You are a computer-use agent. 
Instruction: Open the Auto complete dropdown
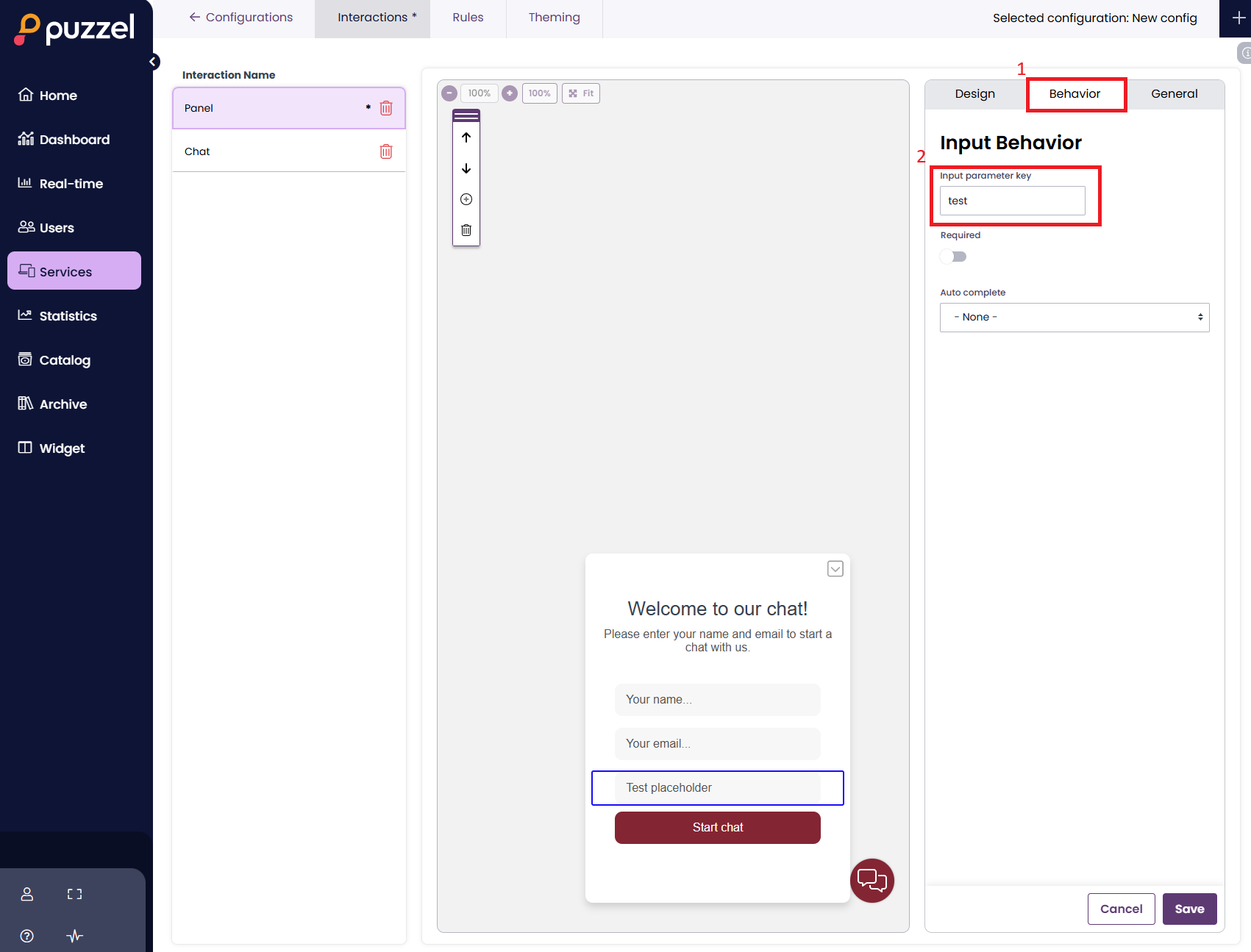tap(1074, 317)
